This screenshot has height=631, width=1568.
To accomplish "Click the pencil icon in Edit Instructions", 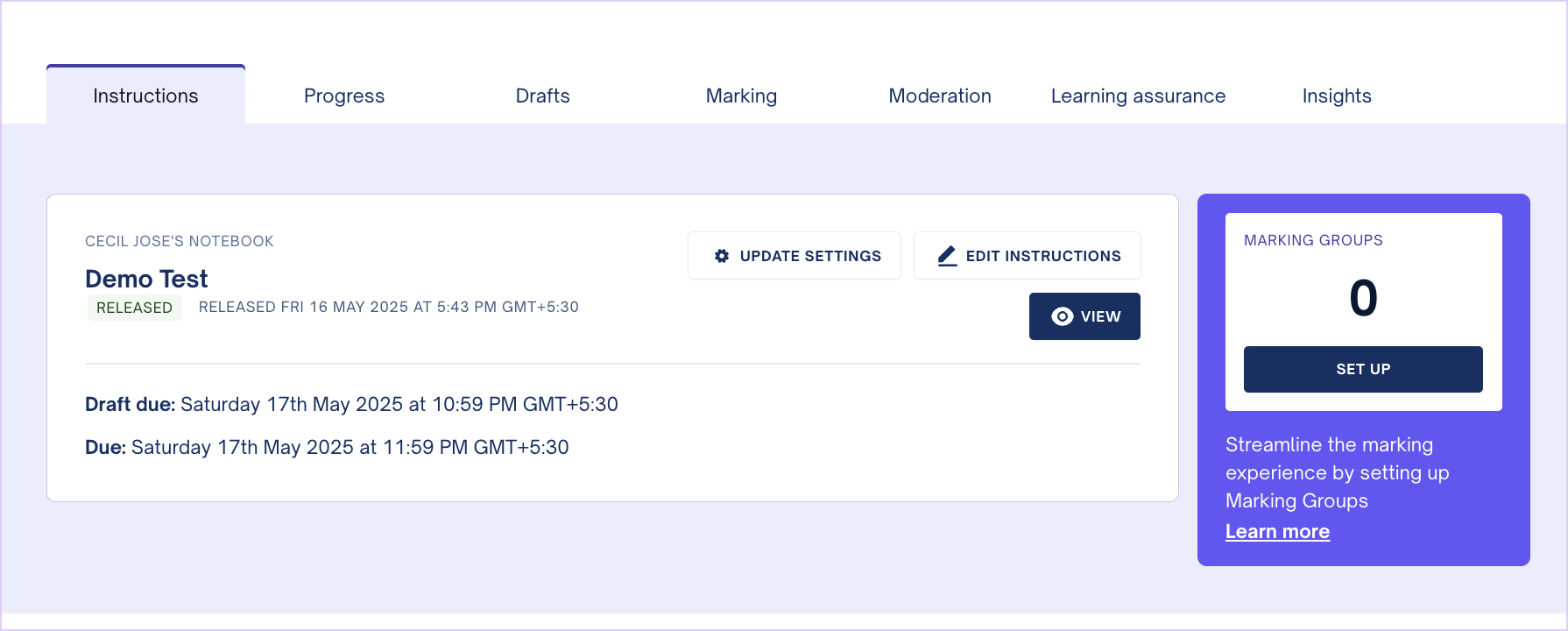I will 947,256.
